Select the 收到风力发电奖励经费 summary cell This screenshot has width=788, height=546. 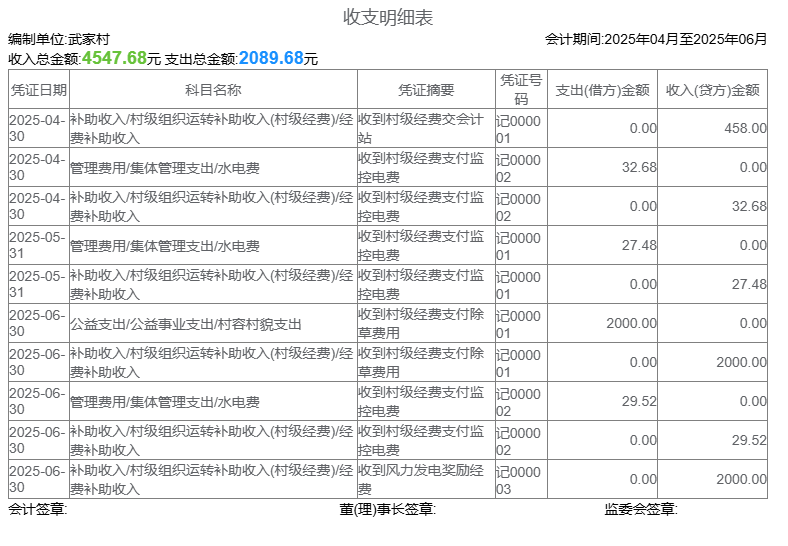coord(426,480)
